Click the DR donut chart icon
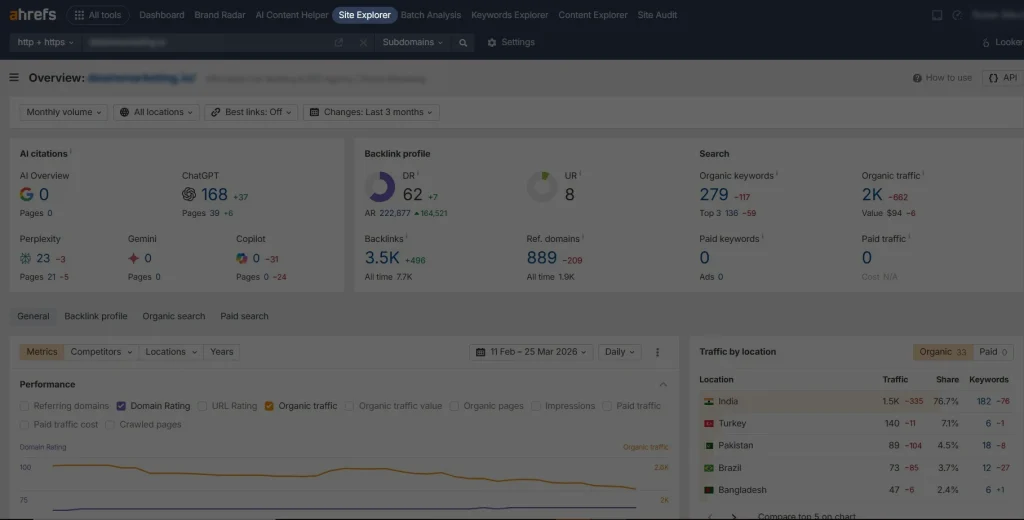1024x520 pixels. click(x=379, y=187)
